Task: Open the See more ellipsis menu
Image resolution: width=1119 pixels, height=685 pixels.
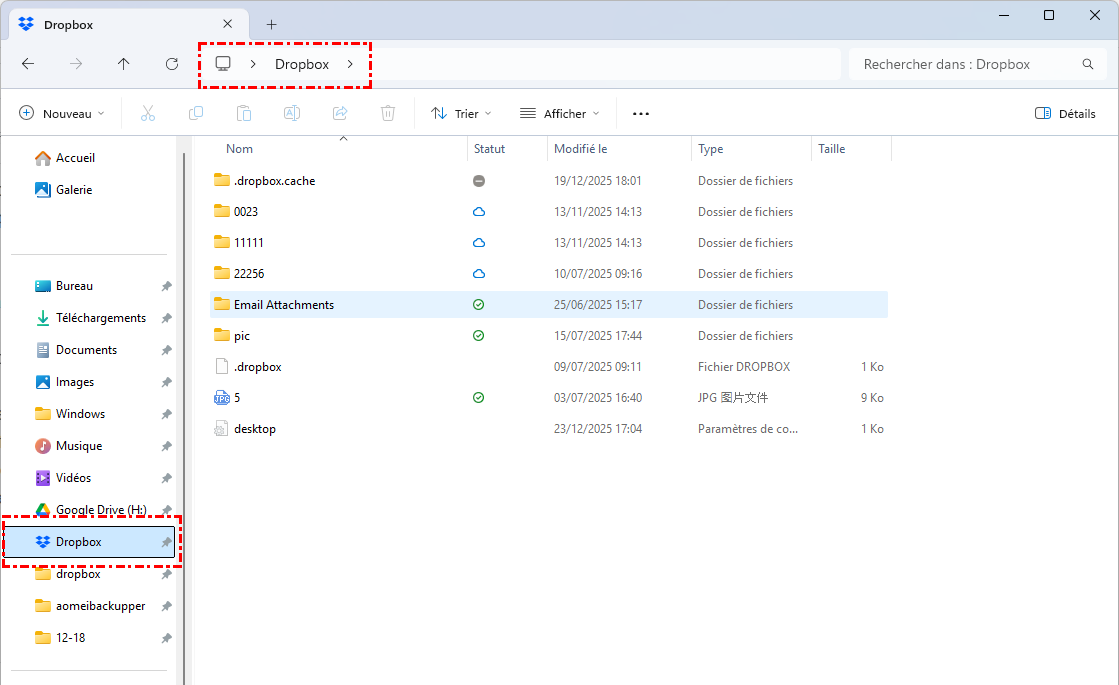Action: tap(641, 114)
